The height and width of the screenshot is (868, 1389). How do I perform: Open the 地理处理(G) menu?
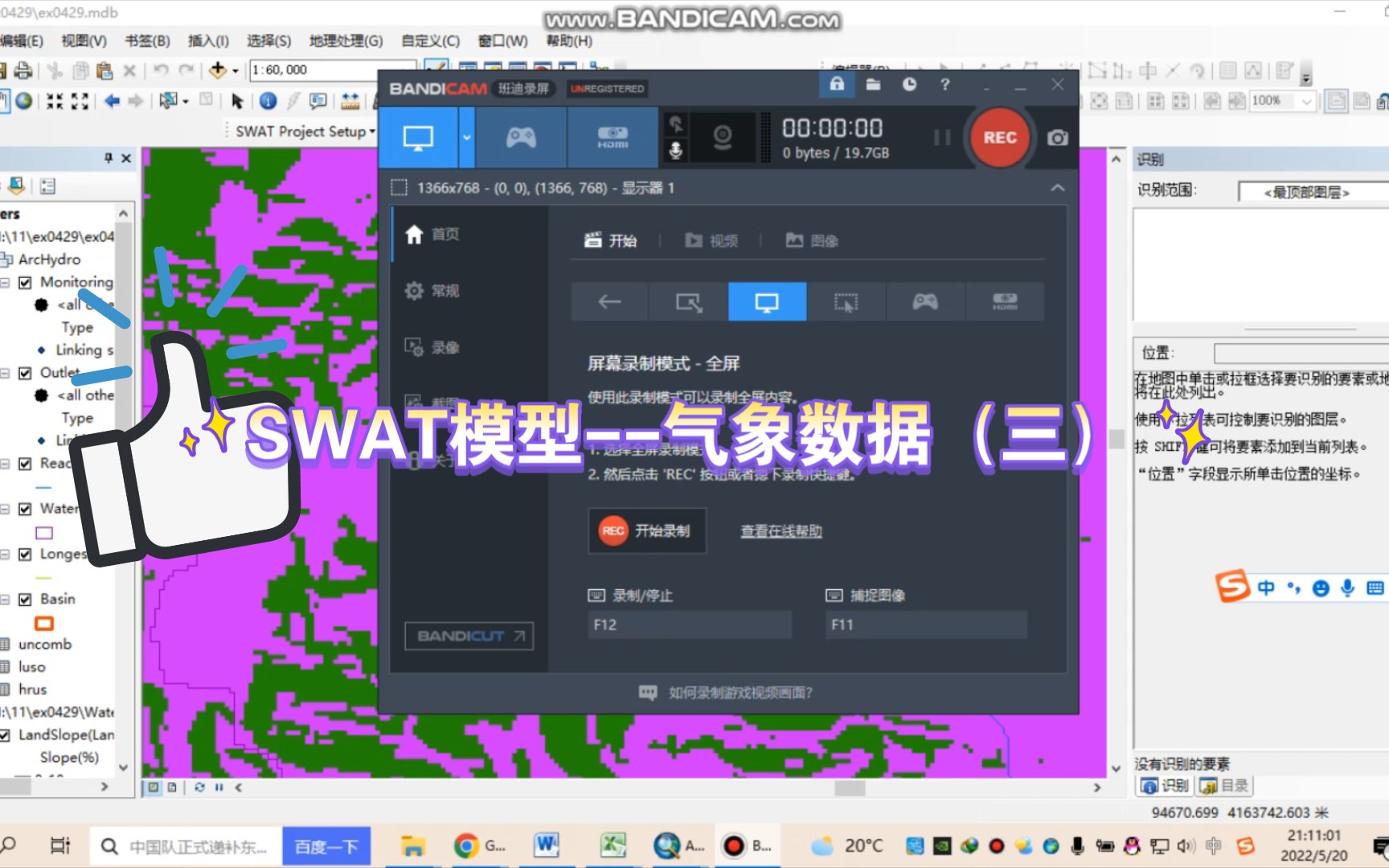click(x=346, y=41)
